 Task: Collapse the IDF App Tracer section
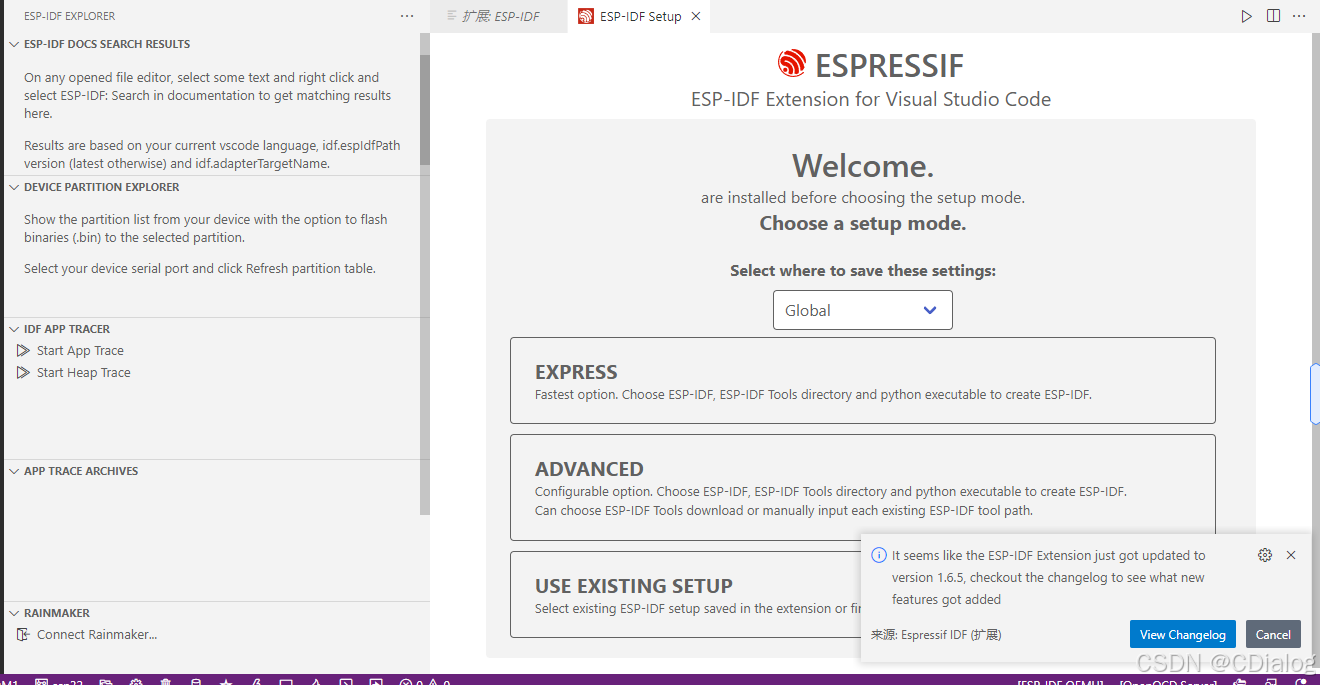click(14, 329)
